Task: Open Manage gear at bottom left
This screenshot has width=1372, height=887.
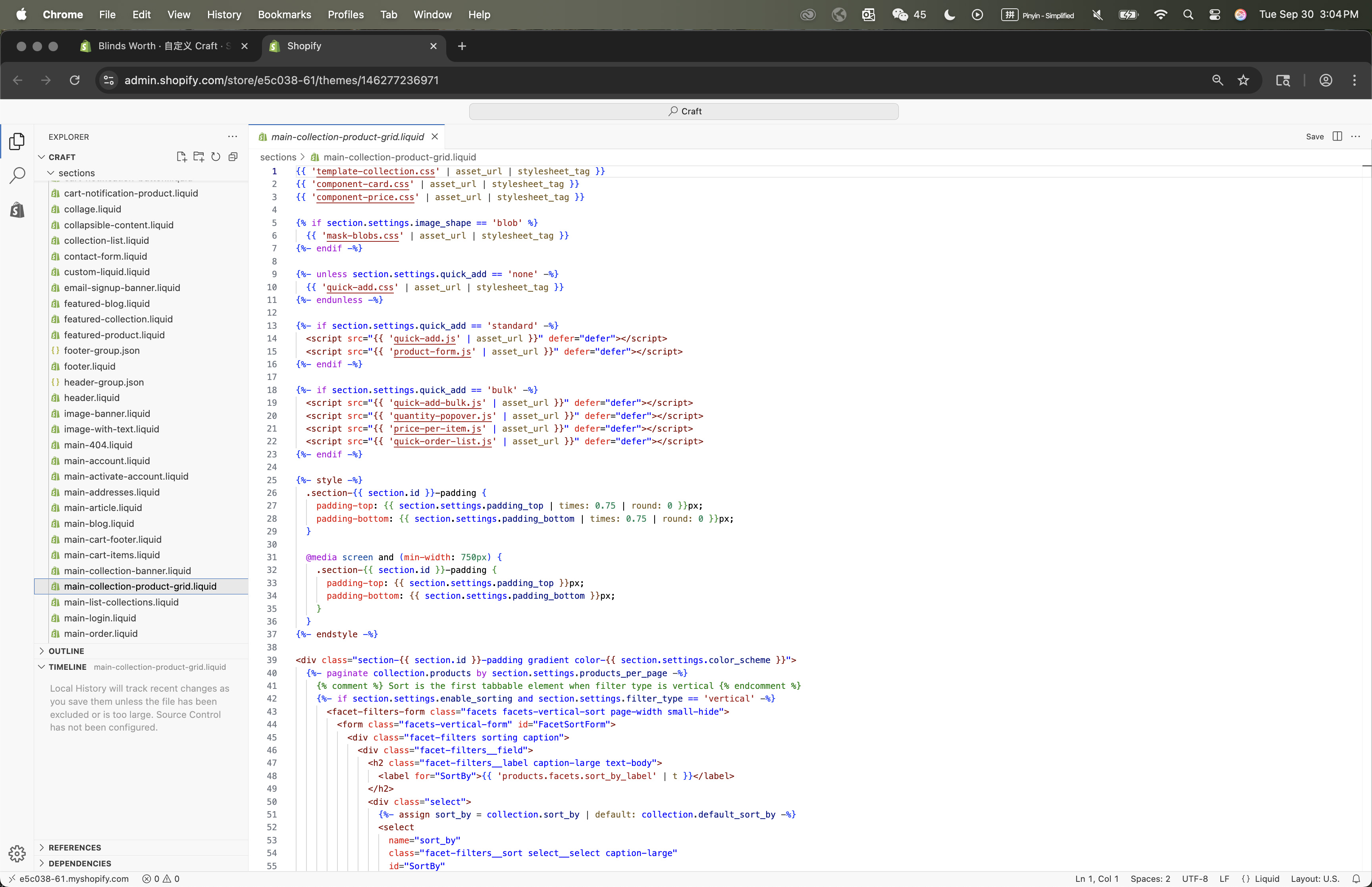Action: pyautogui.click(x=17, y=853)
